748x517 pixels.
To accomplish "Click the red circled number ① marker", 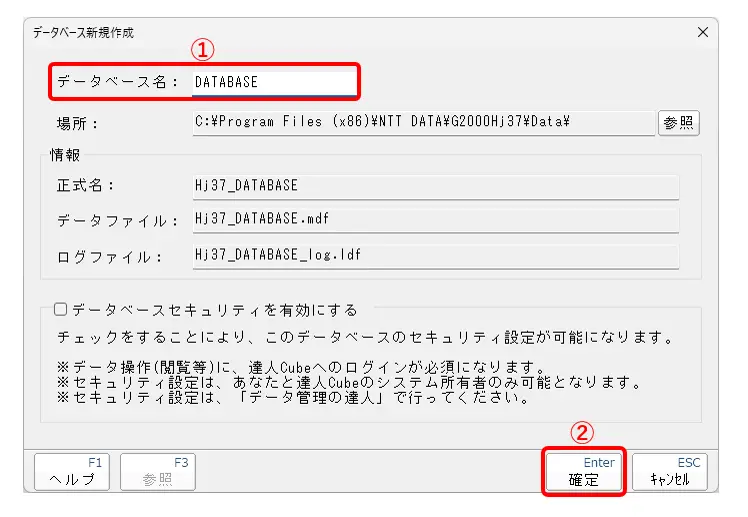I will coord(204,50).
